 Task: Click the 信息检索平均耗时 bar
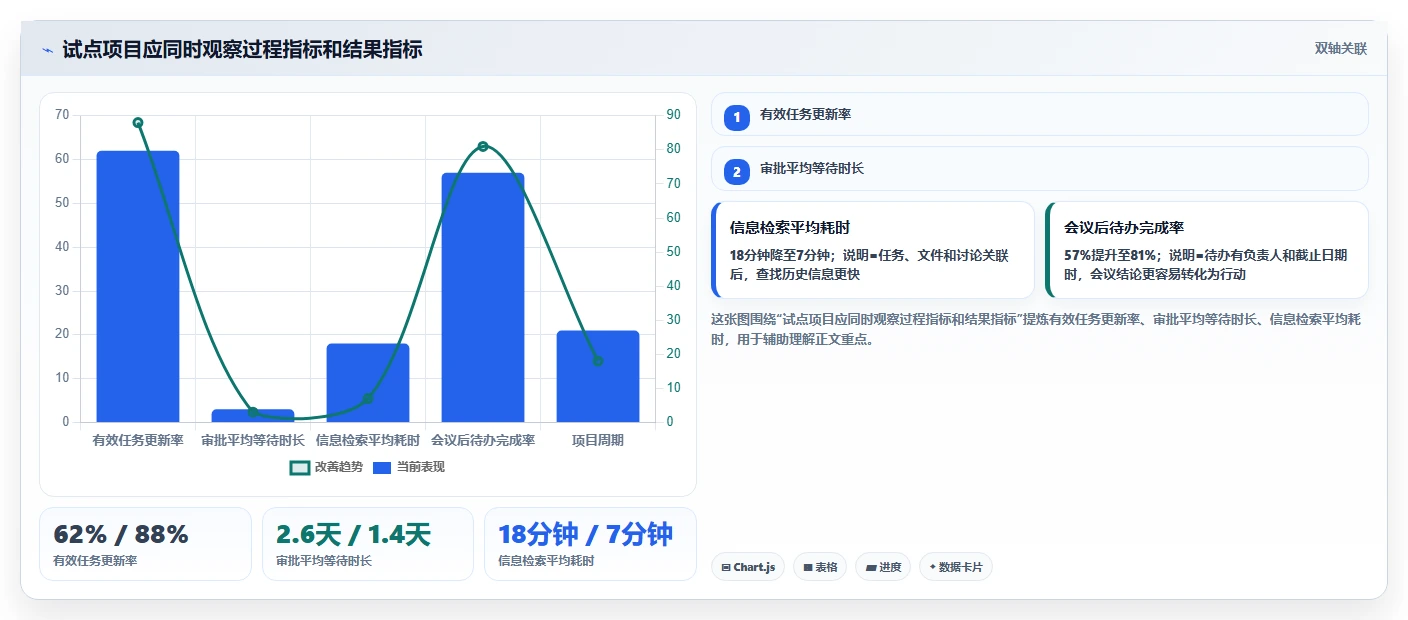coord(368,383)
